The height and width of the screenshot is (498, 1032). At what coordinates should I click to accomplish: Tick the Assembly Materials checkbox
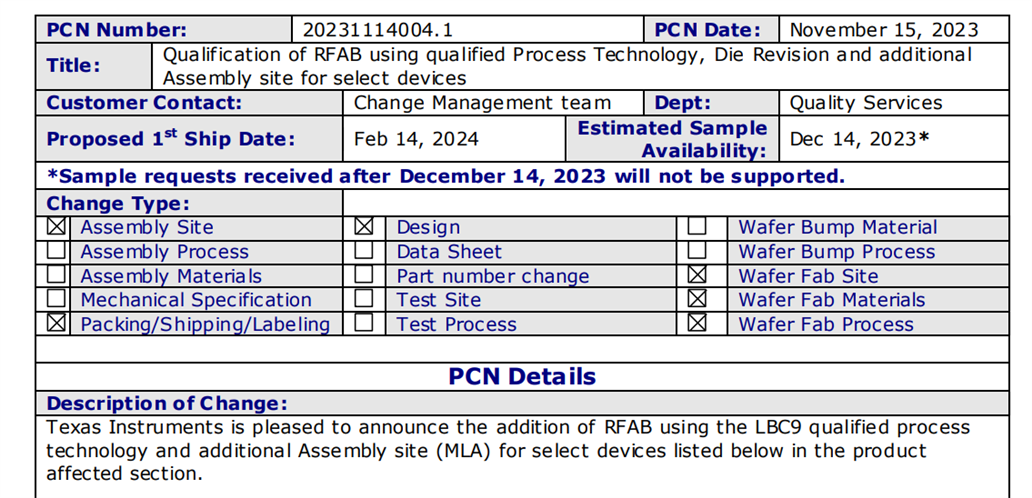tap(57, 274)
